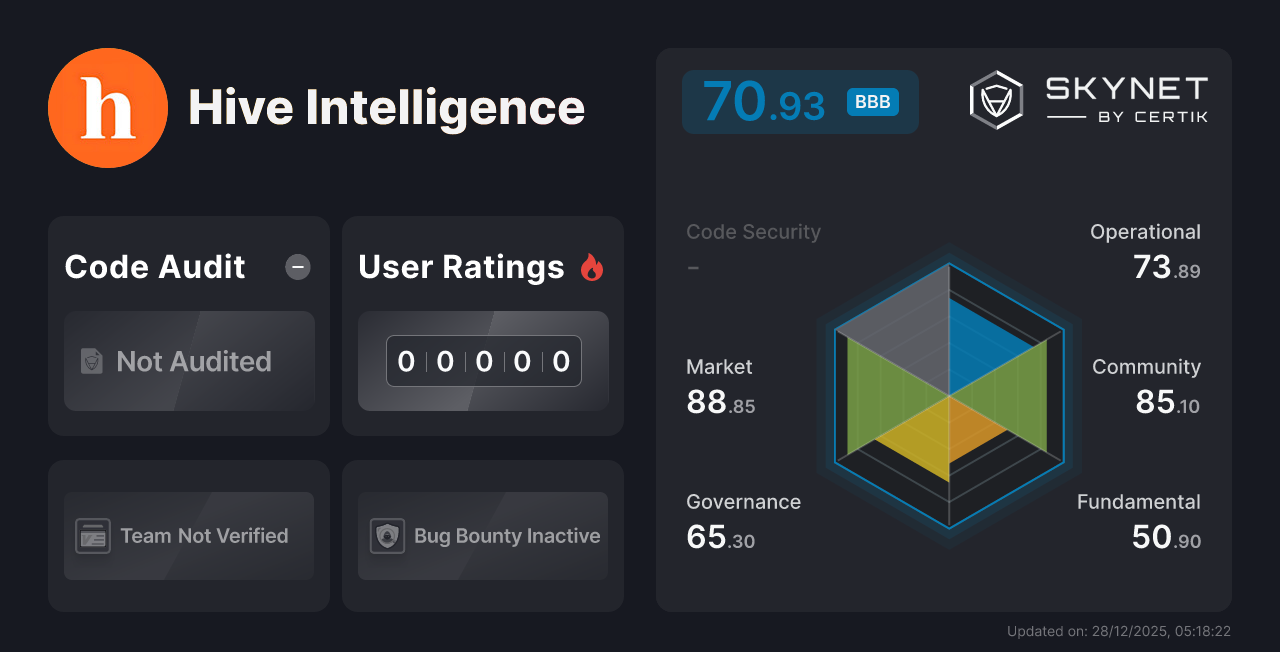Viewport: 1280px width, 652px height.
Task: Expand the Bug Bounty Inactive card
Action: [483, 536]
